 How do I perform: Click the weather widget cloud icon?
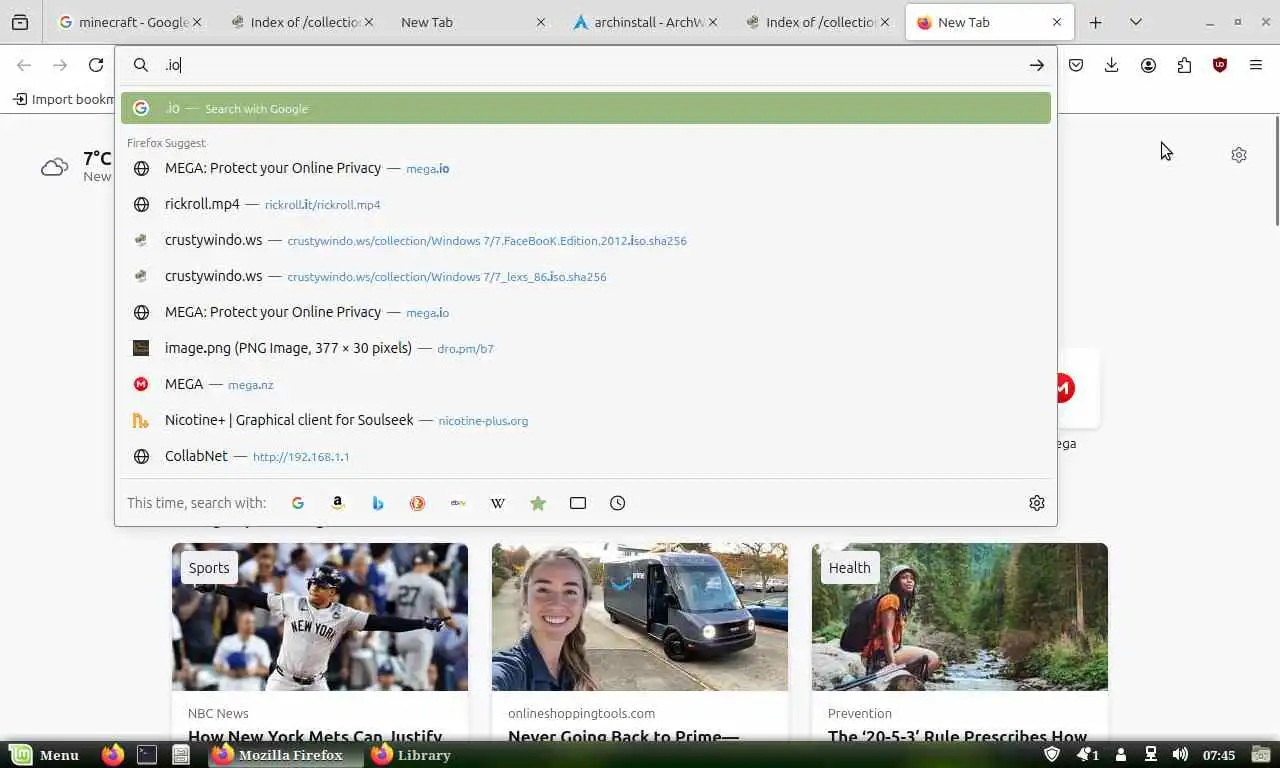click(x=54, y=167)
